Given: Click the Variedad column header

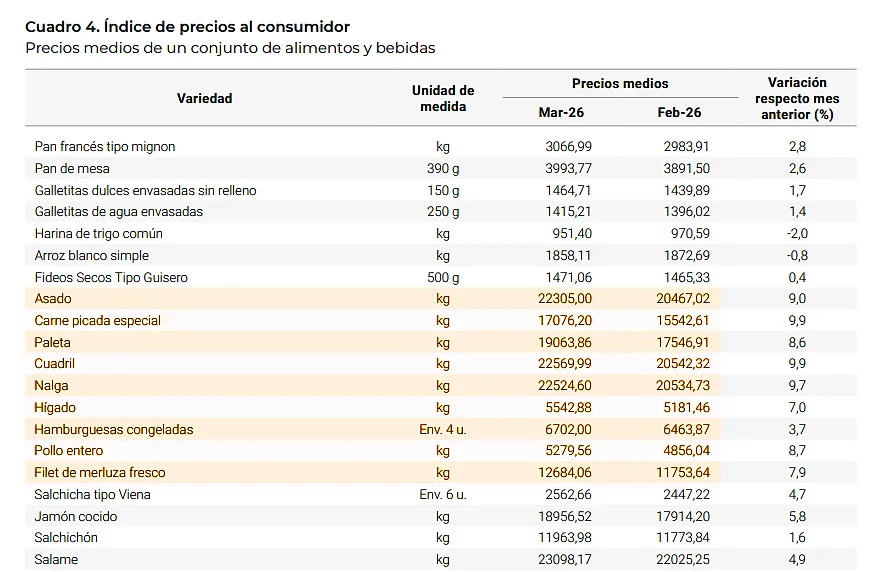Looking at the screenshot, I should coord(204,98).
